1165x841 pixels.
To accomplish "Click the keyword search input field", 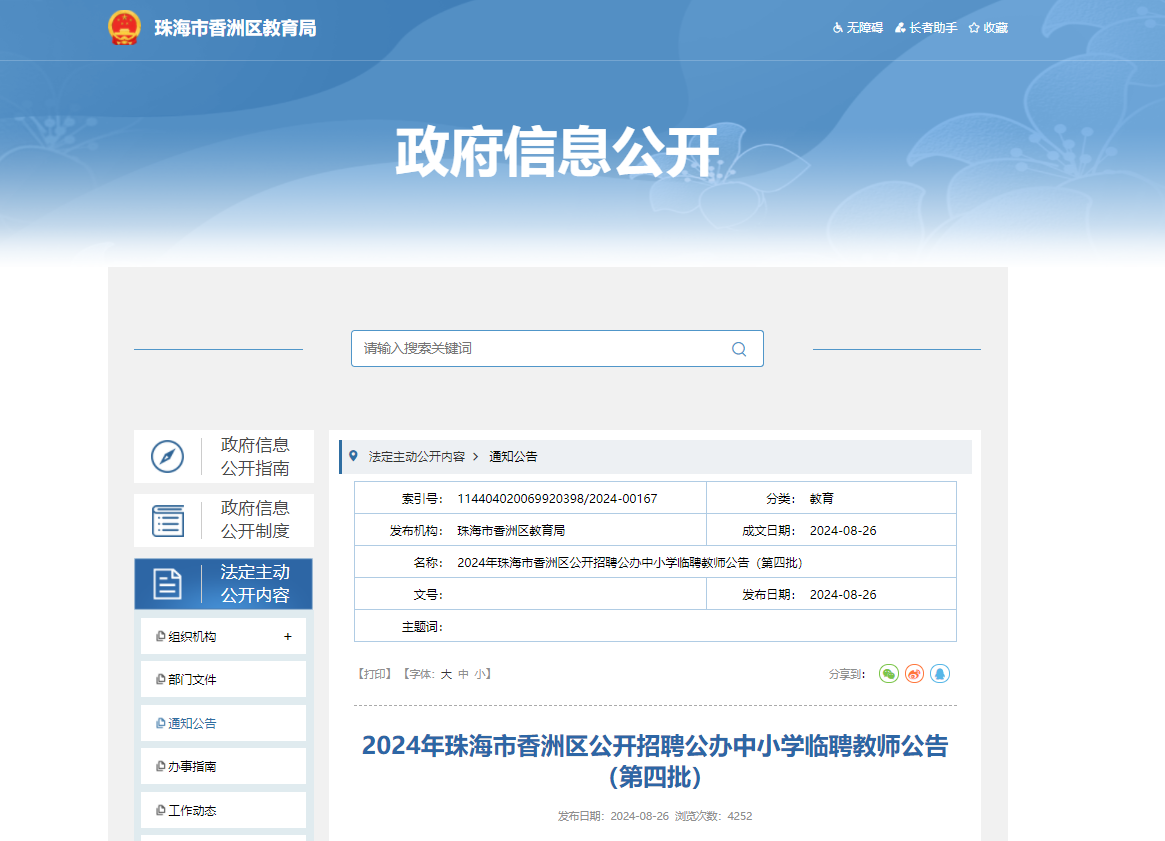I will click(x=540, y=349).
